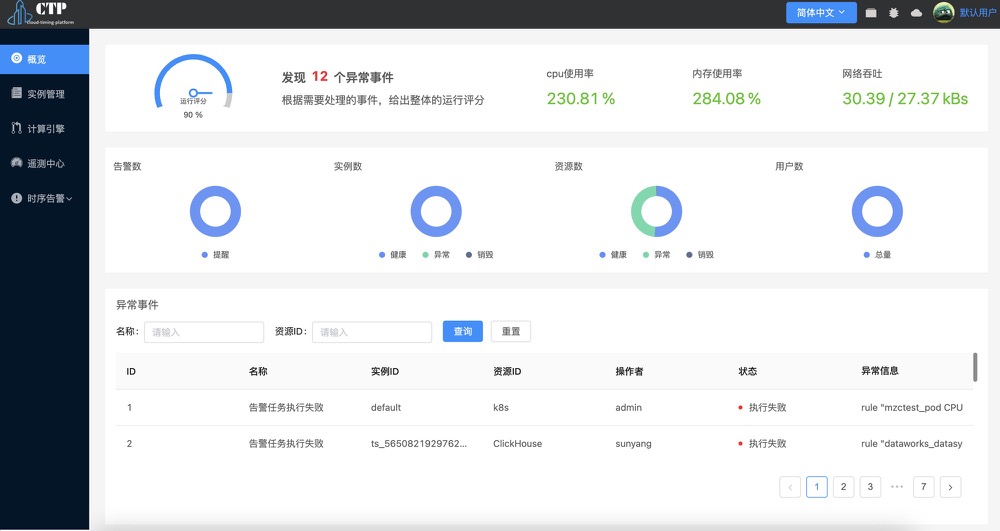
Task: Jump to page 7 in pagination
Action: coord(923,487)
